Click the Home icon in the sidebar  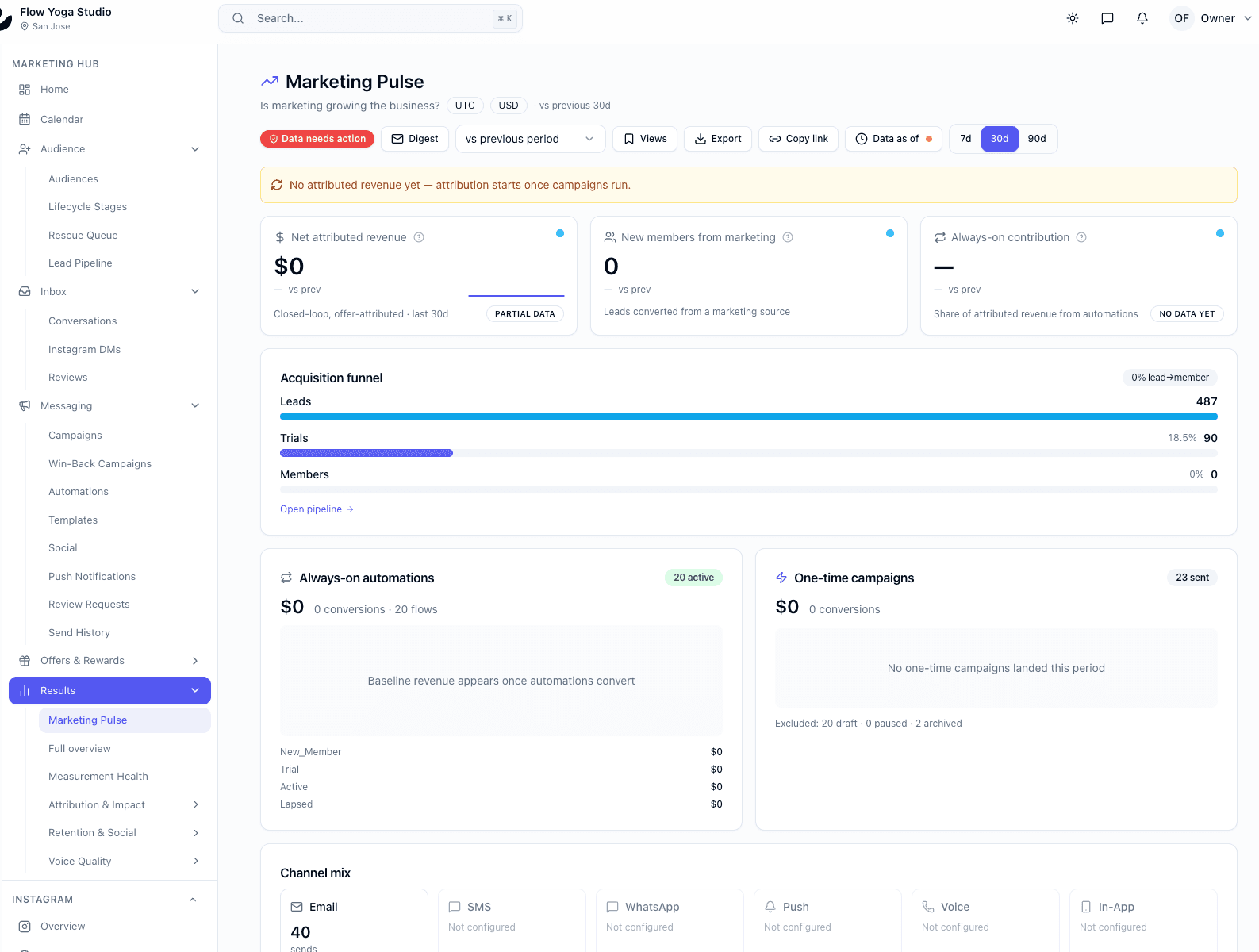click(x=25, y=90)
